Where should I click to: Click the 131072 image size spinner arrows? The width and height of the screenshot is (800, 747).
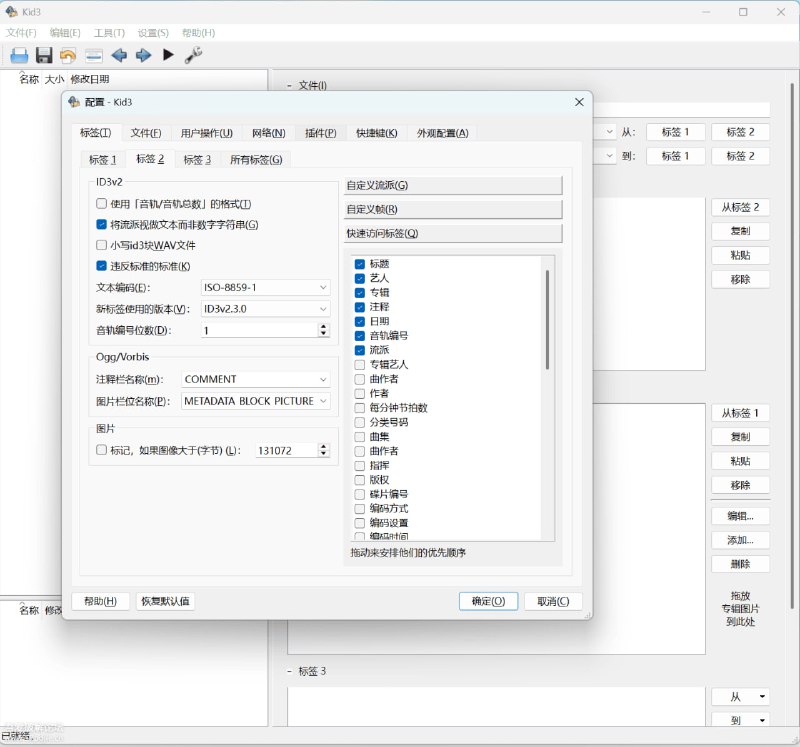[x=323, y=450]
